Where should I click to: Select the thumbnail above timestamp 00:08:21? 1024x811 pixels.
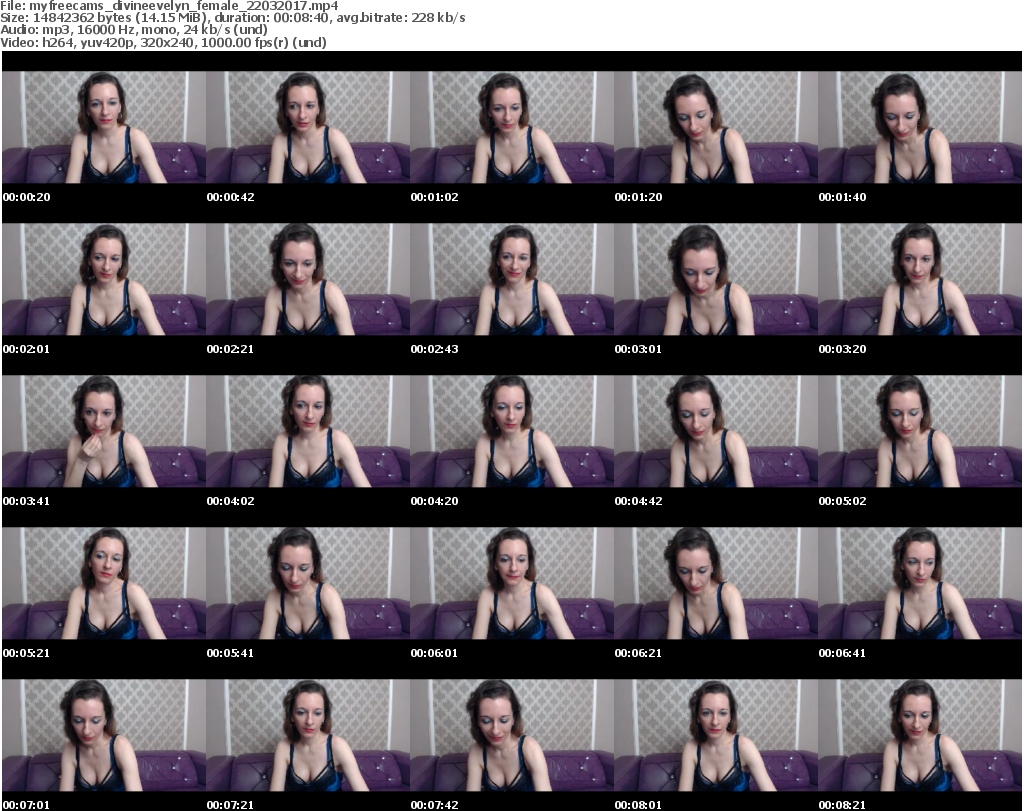(x=920, y=735)
